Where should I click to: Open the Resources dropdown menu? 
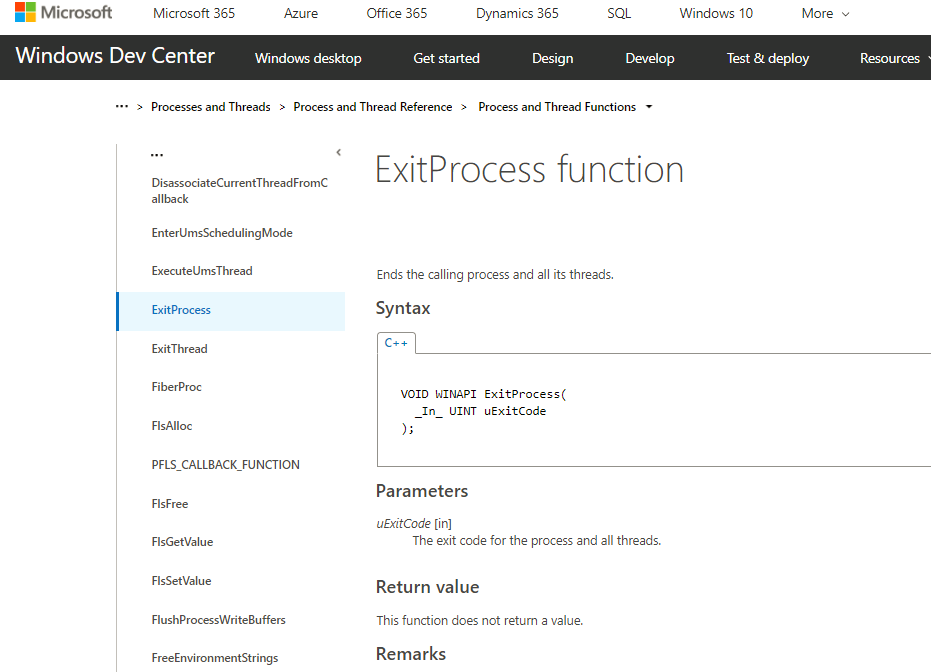(x=895, y=59)
